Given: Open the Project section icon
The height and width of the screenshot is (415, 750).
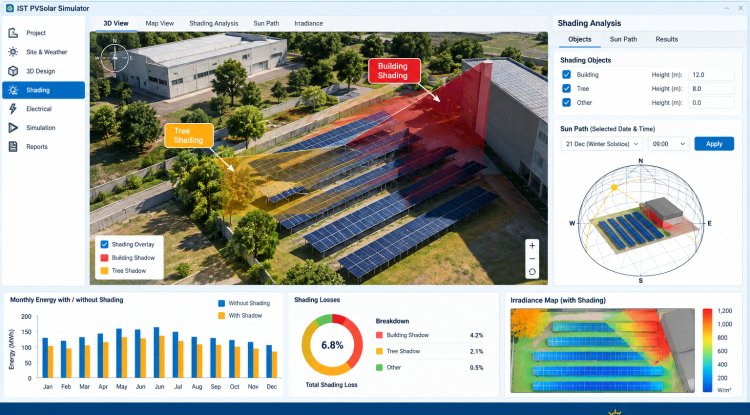Looking at the screenshot, I should 13,33.
